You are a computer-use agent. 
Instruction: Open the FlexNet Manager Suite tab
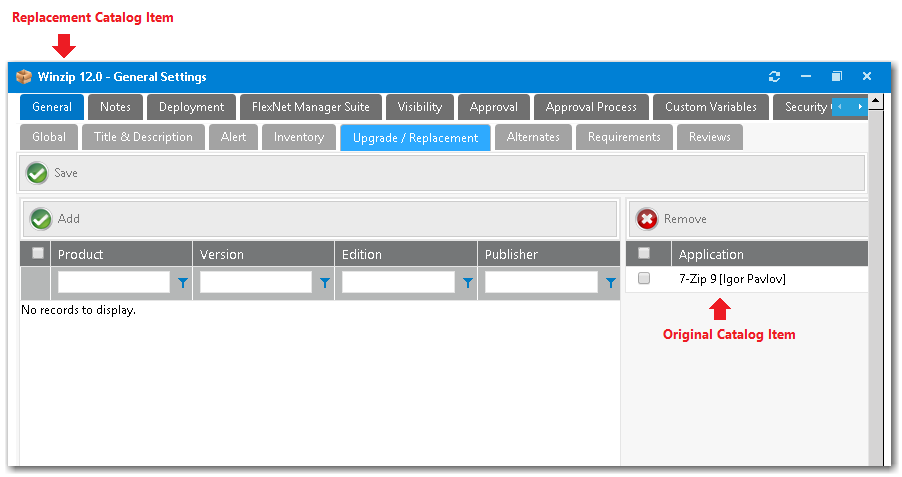(x=310, y=107)
